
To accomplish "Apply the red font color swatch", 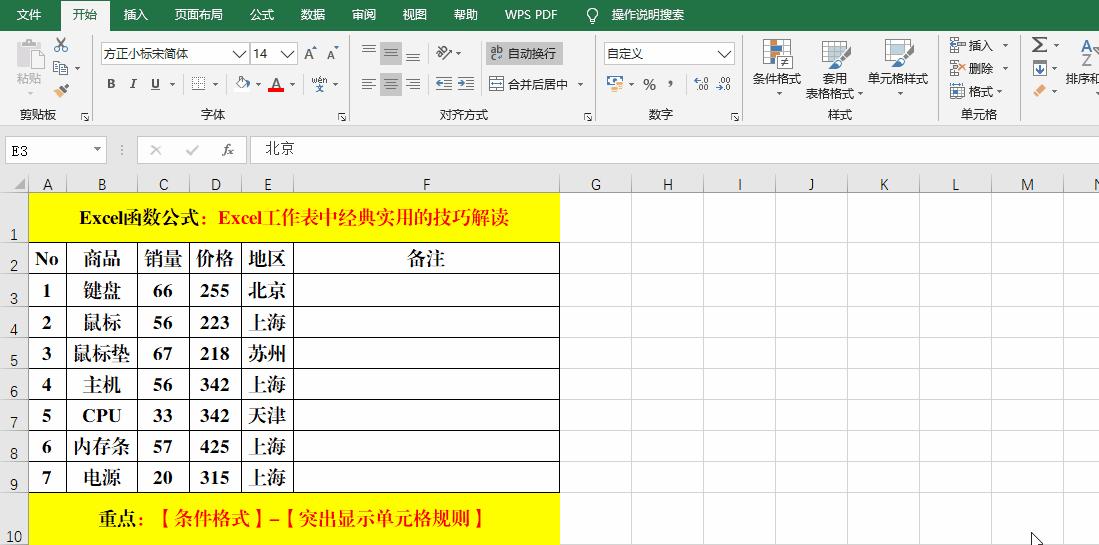I will click(x=275, y=85).
